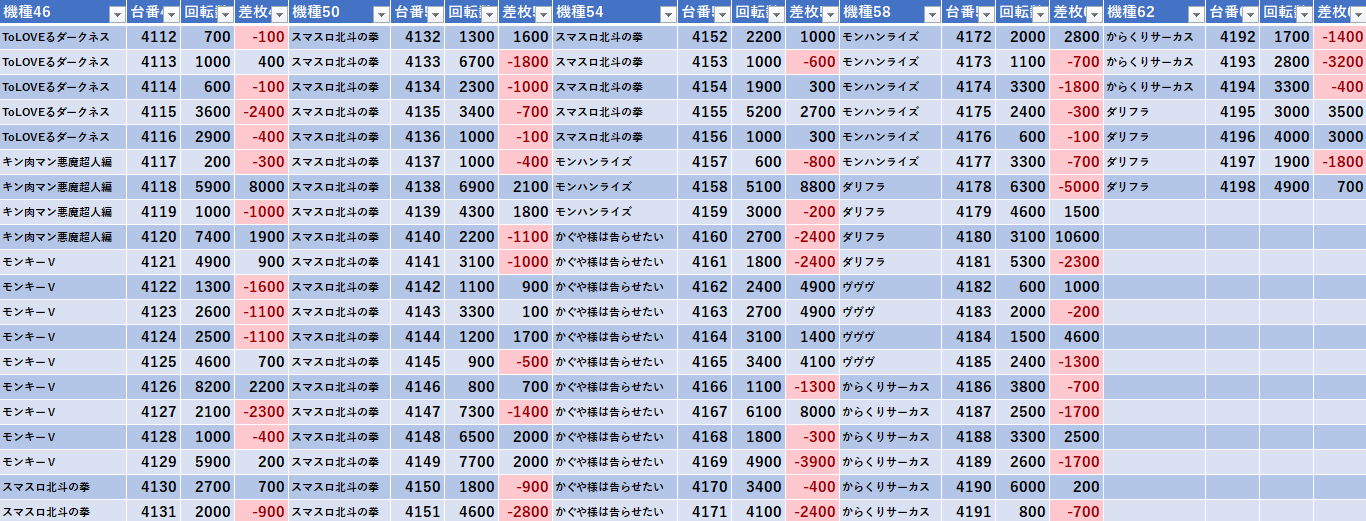Select the 8200 rotation count cell
This screenshot has width=1366, height=521.
(x=208, y=387)
